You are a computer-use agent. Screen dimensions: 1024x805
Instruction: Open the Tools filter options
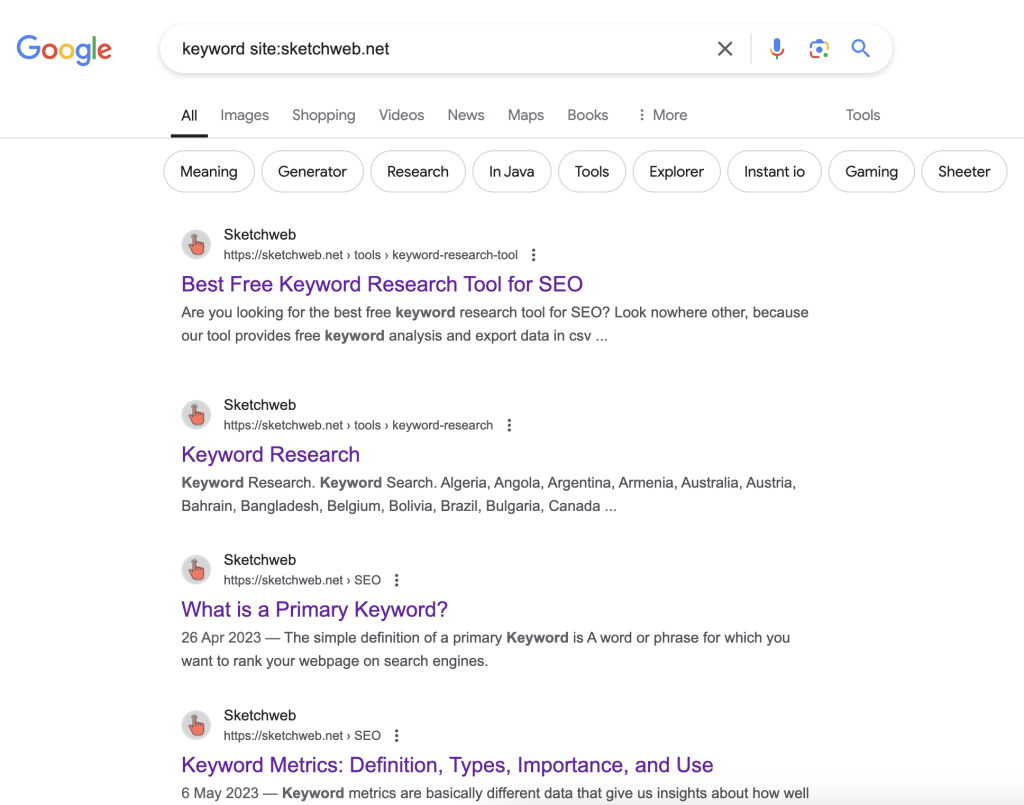(x=863, y=115)
